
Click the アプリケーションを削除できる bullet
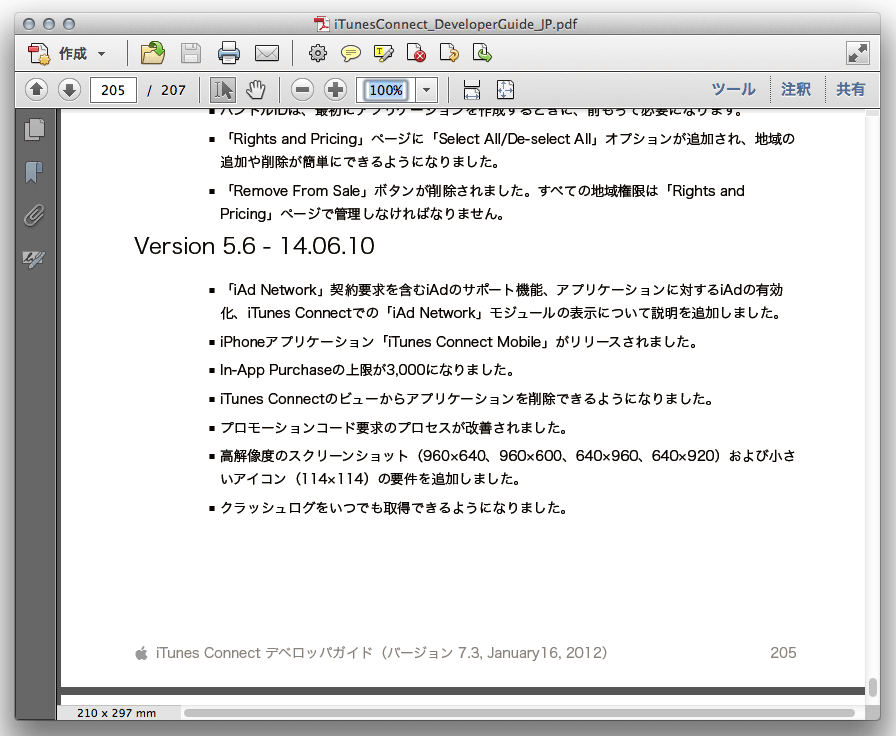[x=467, y=399]
